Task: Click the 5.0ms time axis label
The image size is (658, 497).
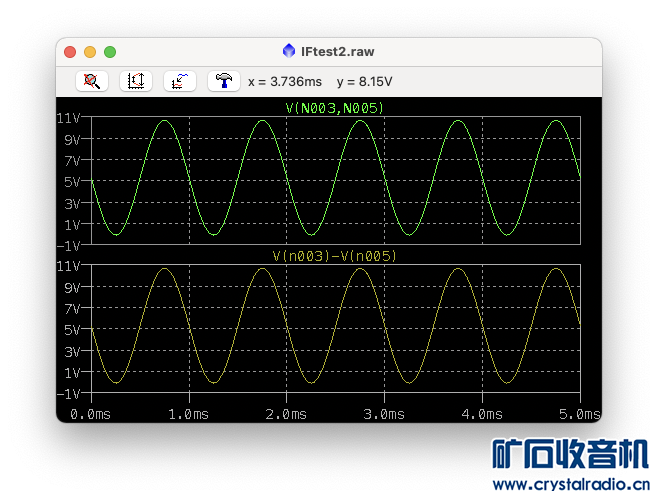Action: [x=580, y=415]
